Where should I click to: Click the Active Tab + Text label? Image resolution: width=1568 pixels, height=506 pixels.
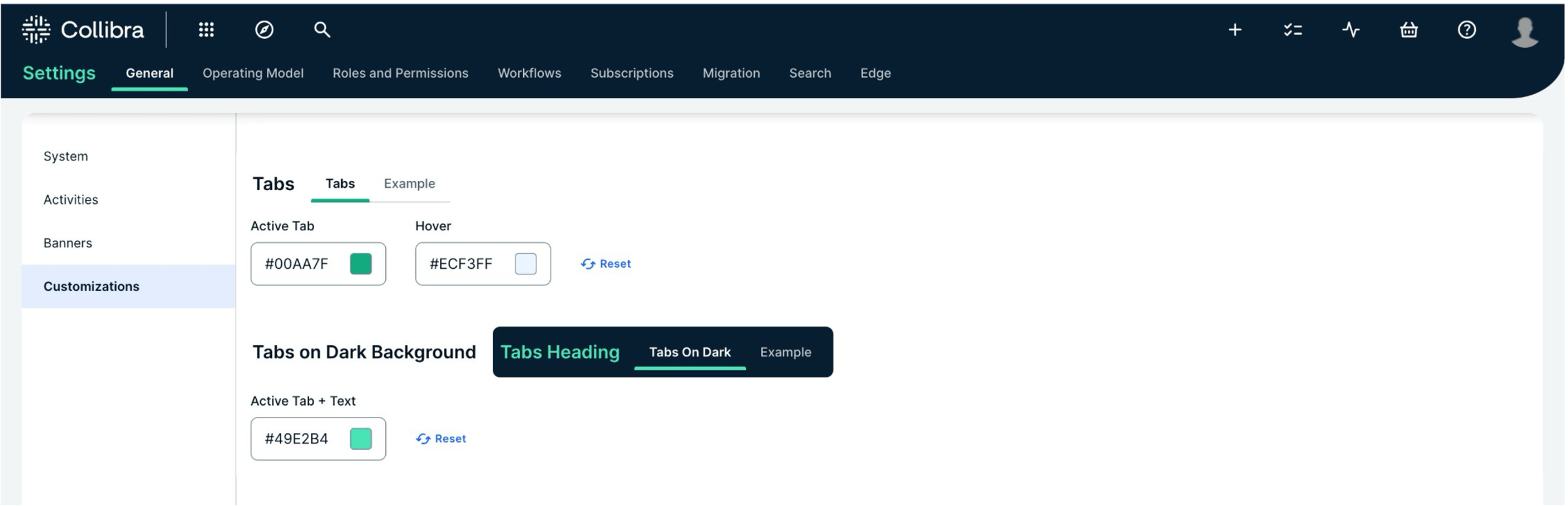click(303, 401)
